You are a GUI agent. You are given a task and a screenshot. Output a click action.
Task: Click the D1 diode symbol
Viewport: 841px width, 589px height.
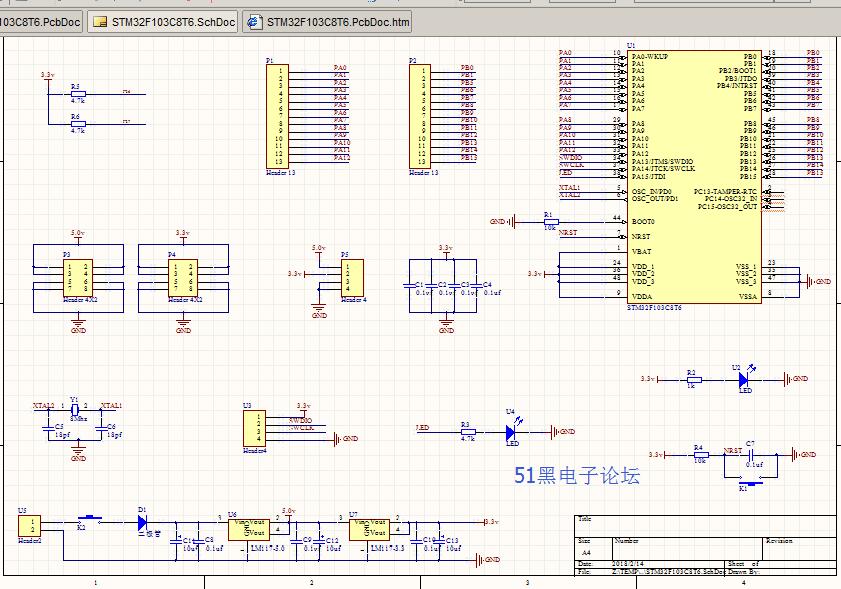141,522
